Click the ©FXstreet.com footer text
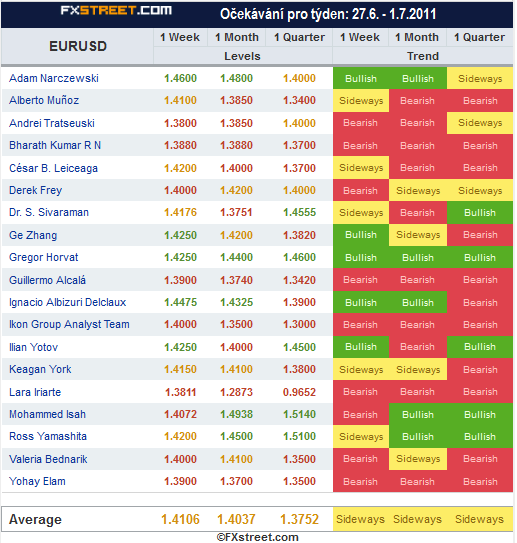This screenshot has width=517, height=543. [x=257, y=537]
